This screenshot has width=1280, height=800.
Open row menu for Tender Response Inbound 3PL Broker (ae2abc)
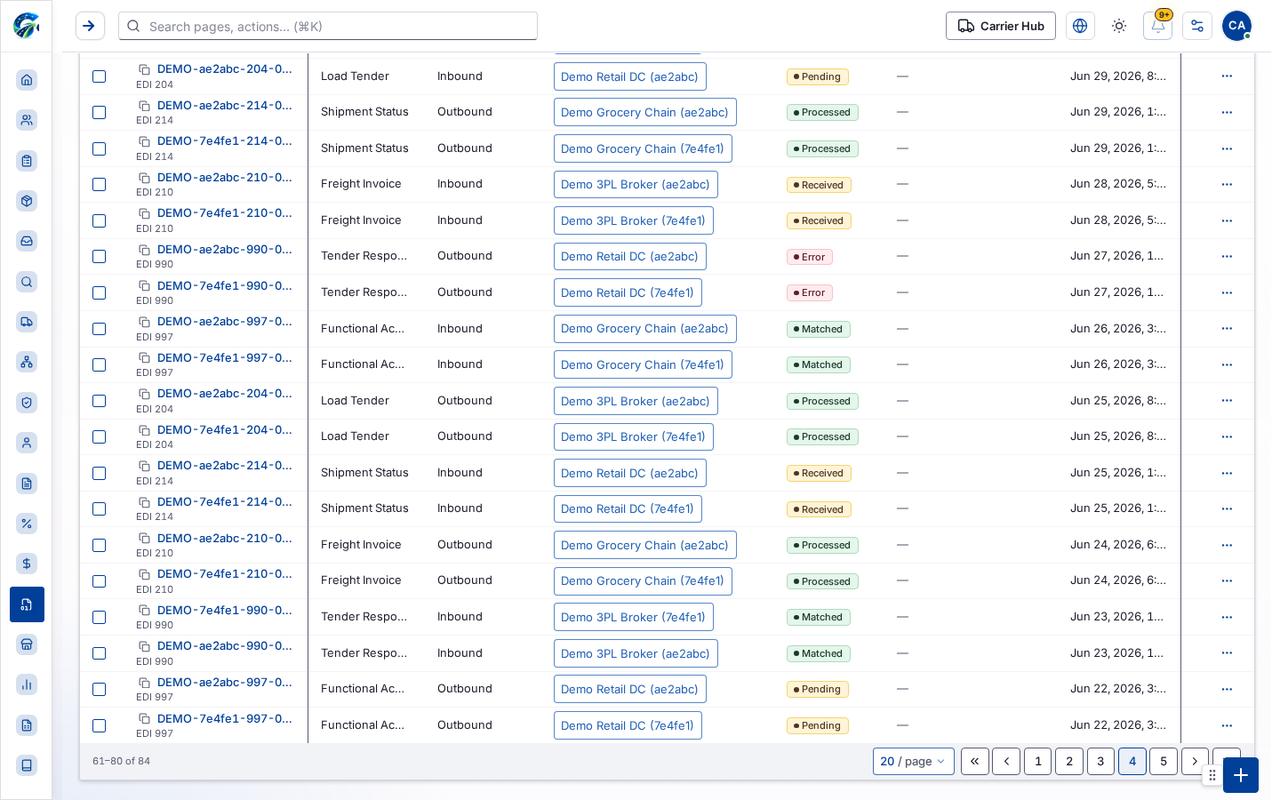(1227, 653)
